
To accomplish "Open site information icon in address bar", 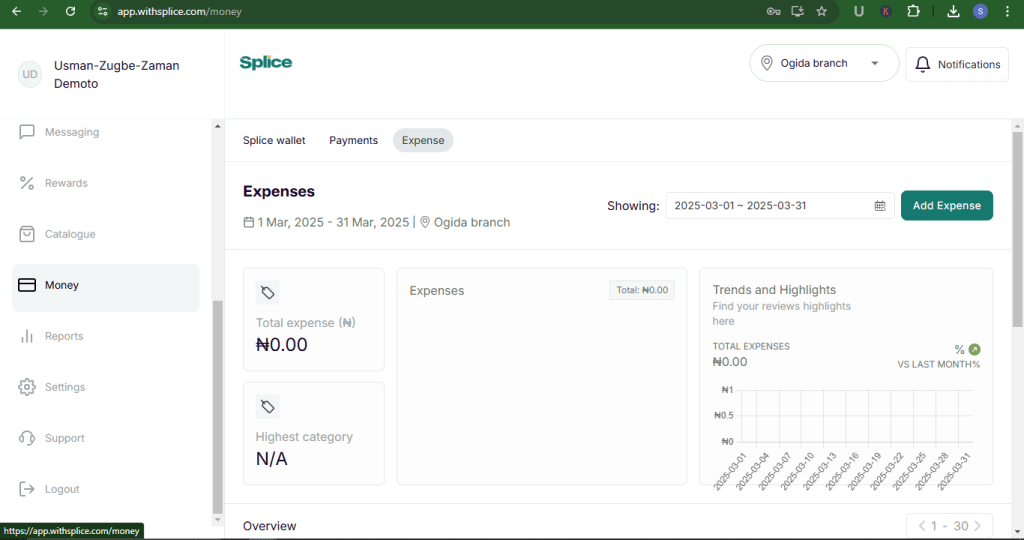I will 103,11.
